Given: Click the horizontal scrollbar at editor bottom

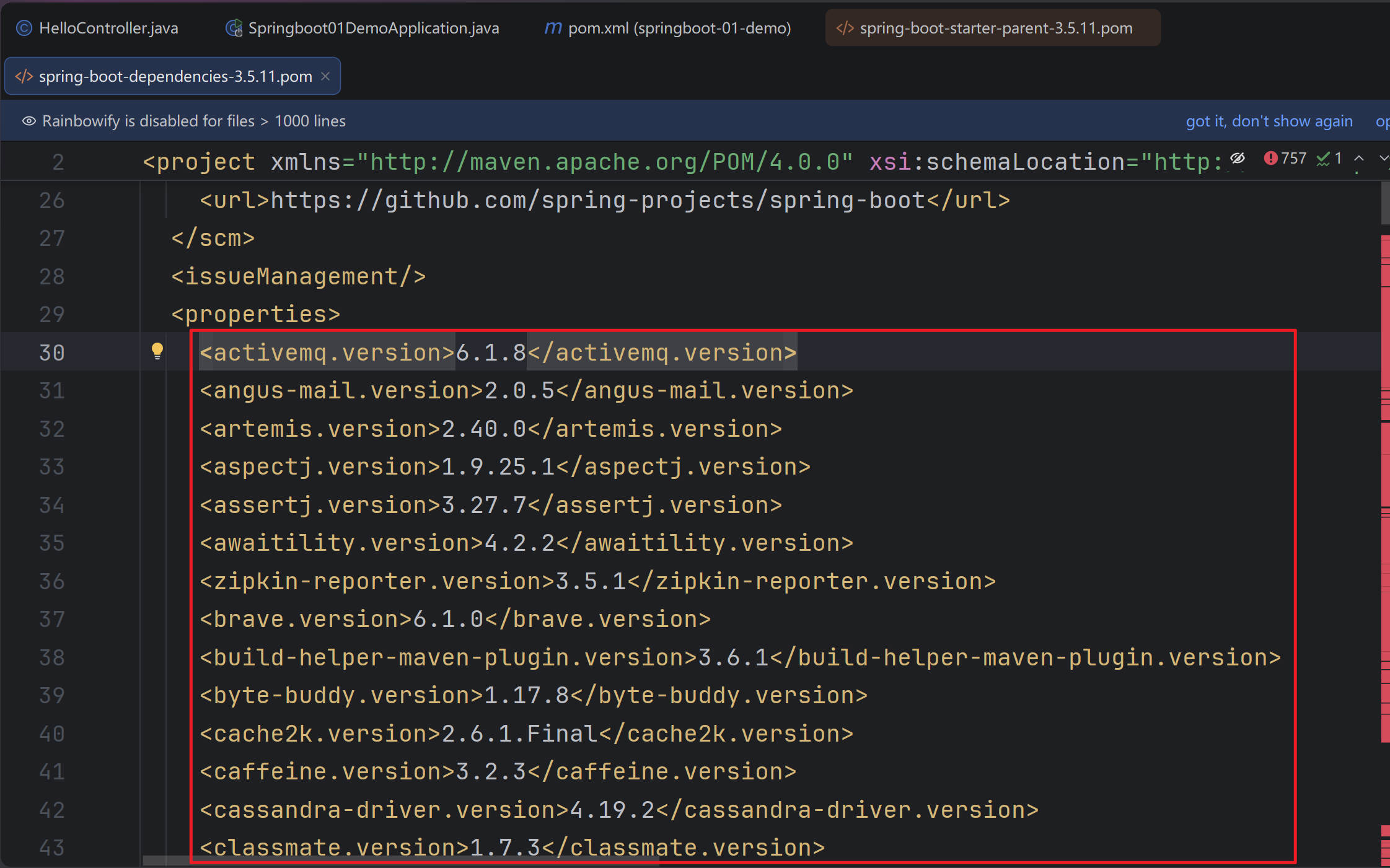Looking at the screenshot, I should [166, 861].
